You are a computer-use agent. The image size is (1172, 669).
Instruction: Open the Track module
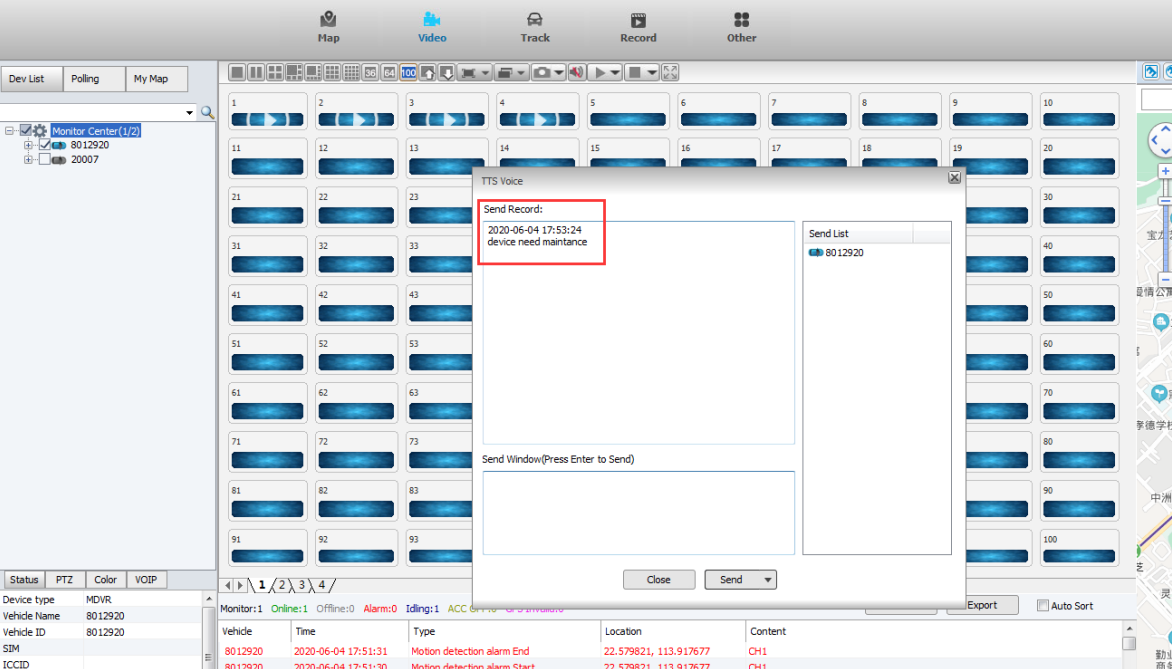coord(534,27)
